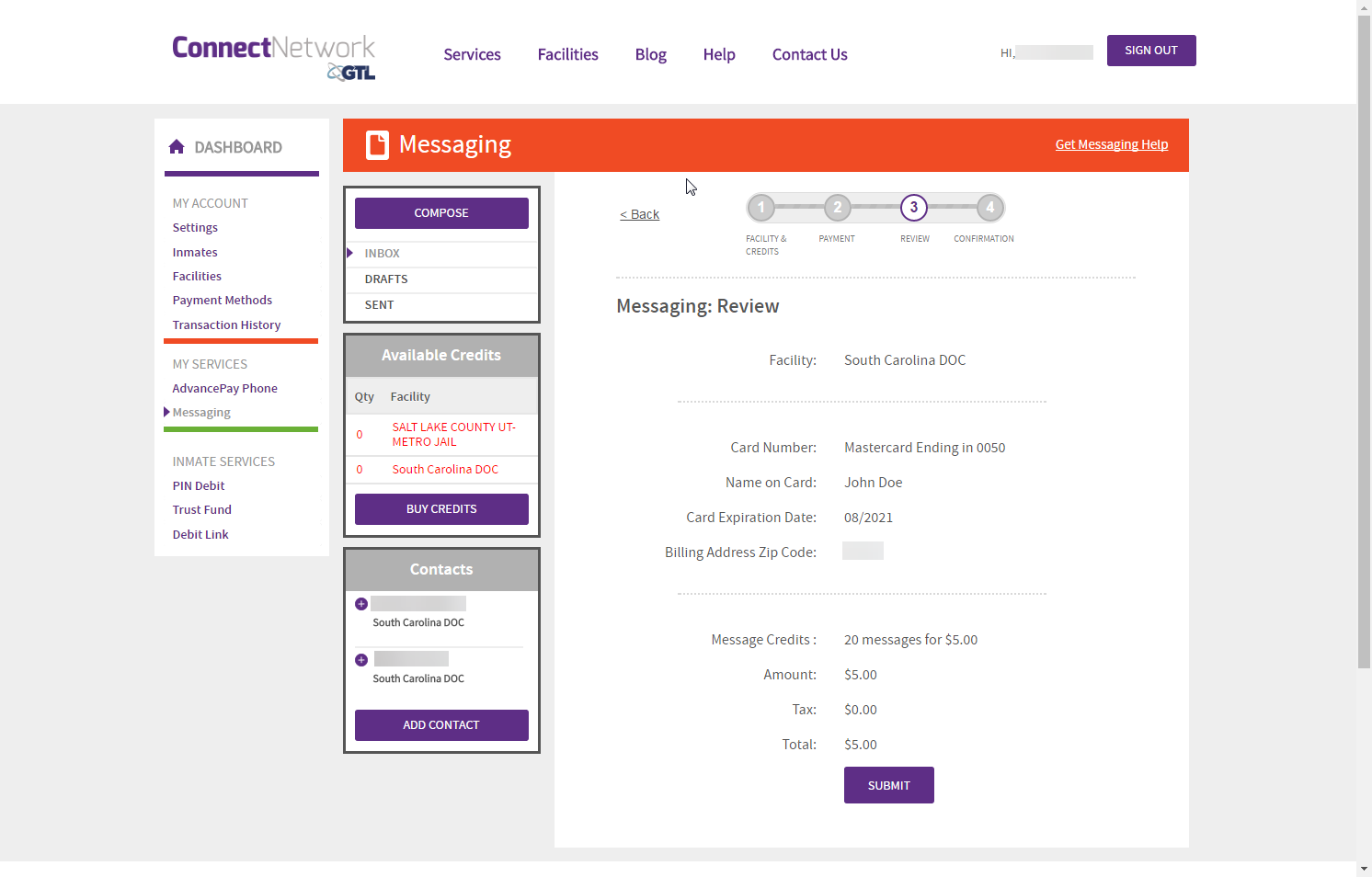Open DASHBOARD from sidebar
The width and height of the screenshot is (1372, 877).
(238, 147)
